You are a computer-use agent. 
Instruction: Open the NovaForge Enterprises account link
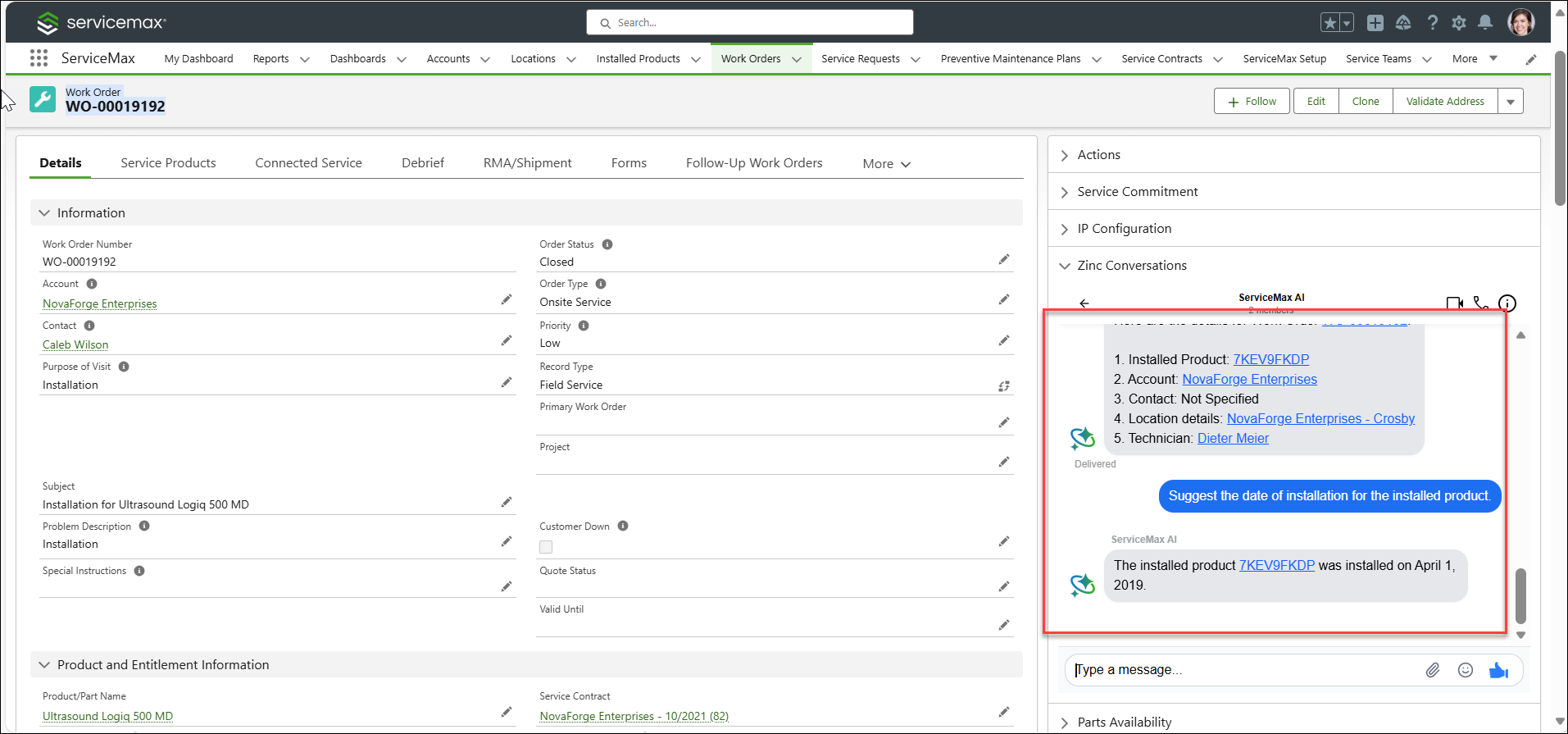pos(100,303)
